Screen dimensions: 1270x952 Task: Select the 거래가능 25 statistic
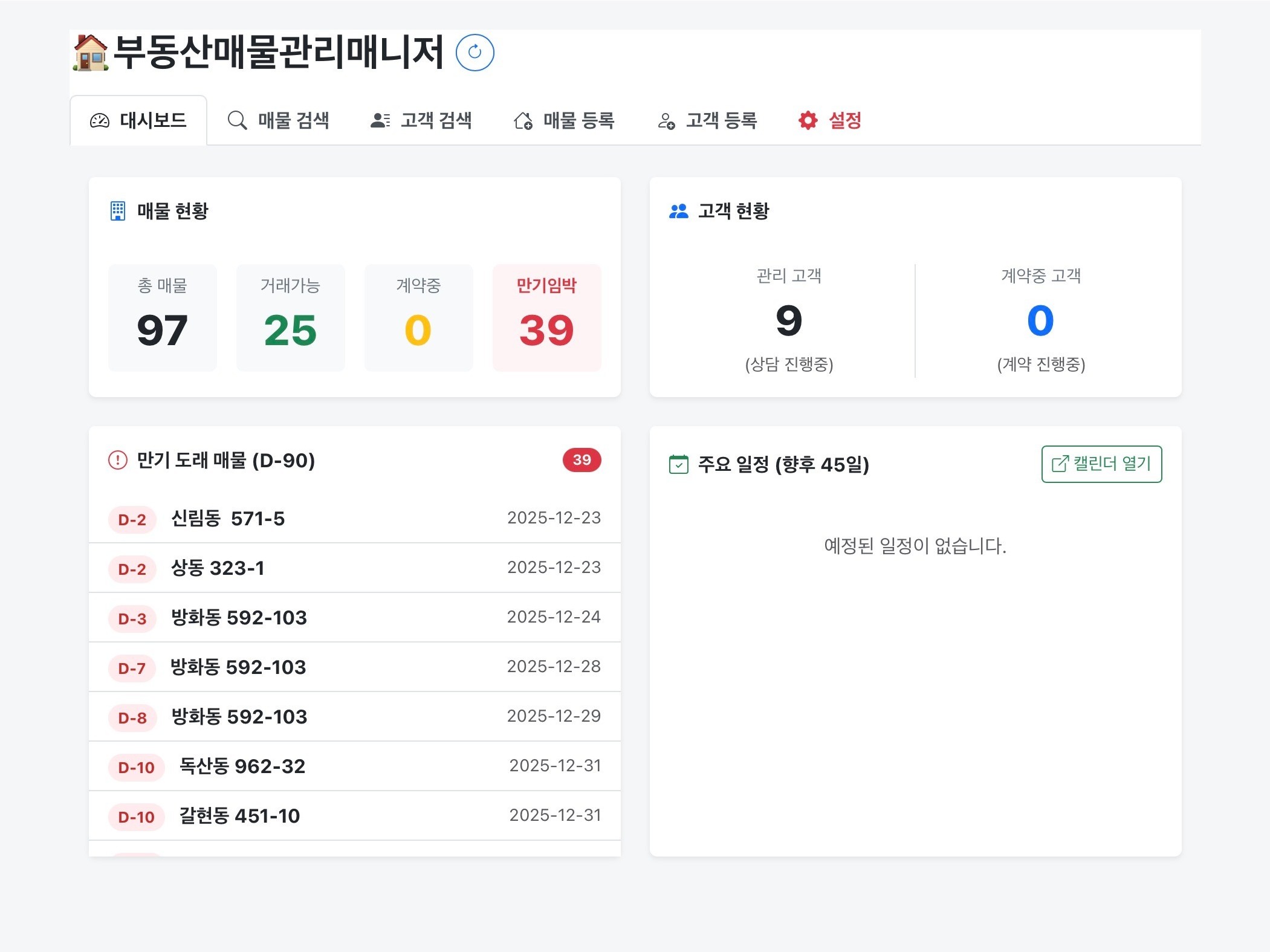[290, 317]
